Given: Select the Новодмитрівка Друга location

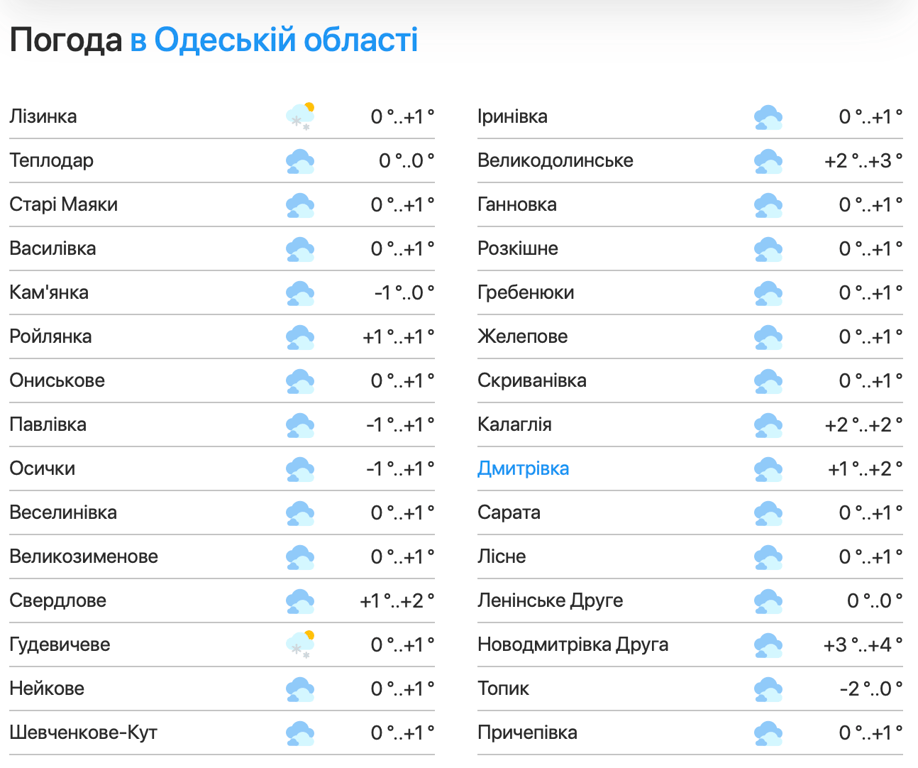Looking at the screenshot, I should [x=573, y=645].
